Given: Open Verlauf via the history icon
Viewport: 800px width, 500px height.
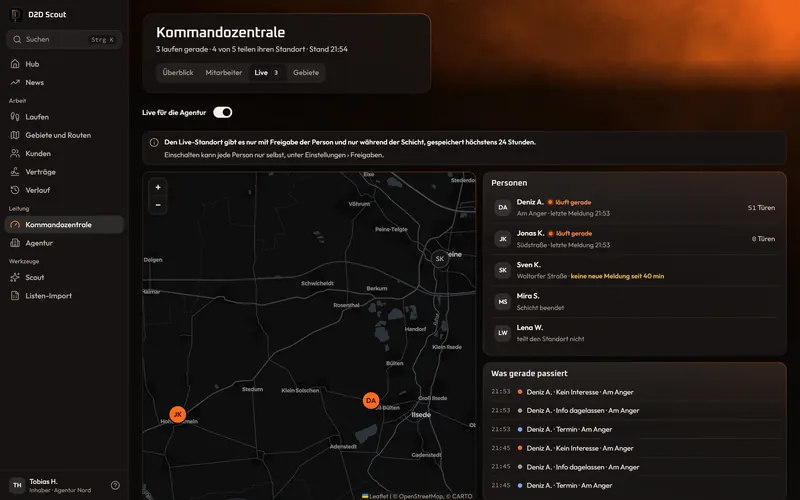Looking at the screenshot, I should pos(15,190).
